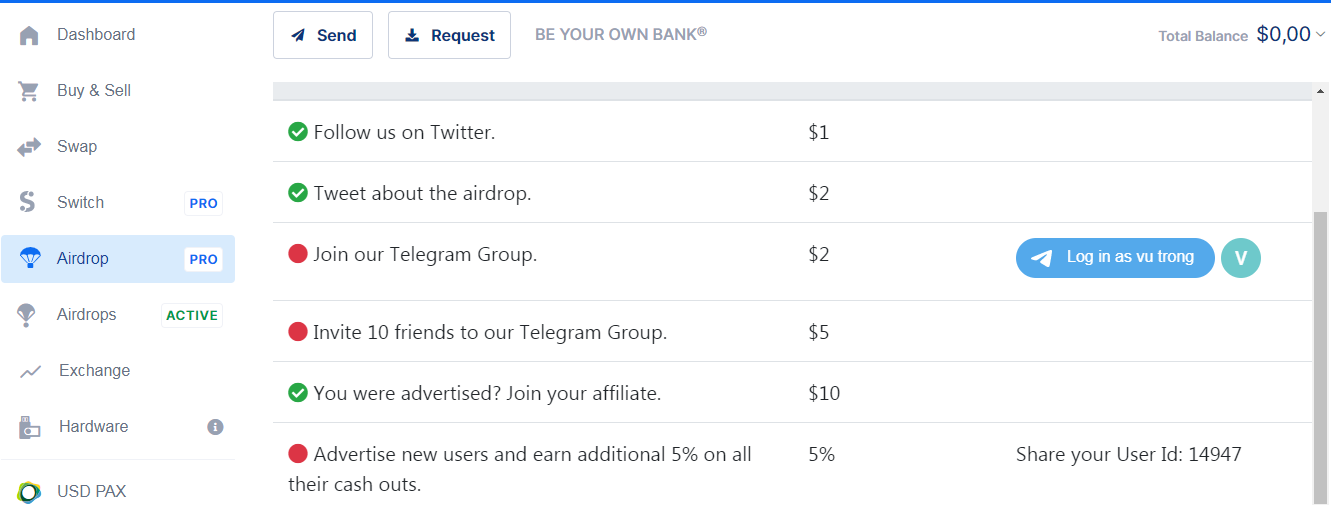Image resolution: width=1331 pixels, height=505 pixels.
Task: Click the Hardware info circle icon
Action: click(x=215, y=427)
